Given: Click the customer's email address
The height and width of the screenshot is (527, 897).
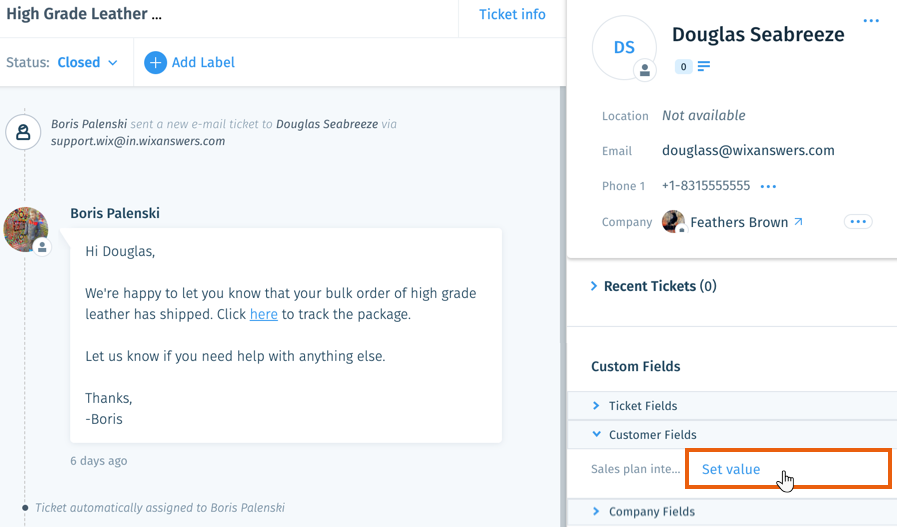Looking at the screenshot, I should tap(748, 150).
